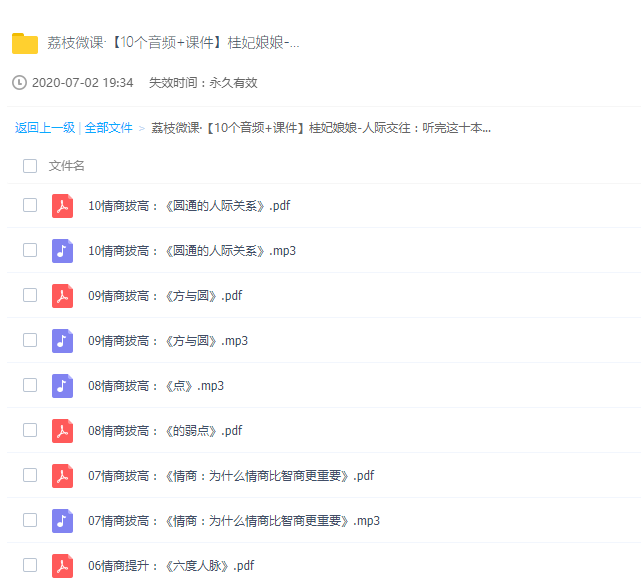Click music icon of 10情商拔高《圆通的人际关系》.mp3

coord(63,251)
